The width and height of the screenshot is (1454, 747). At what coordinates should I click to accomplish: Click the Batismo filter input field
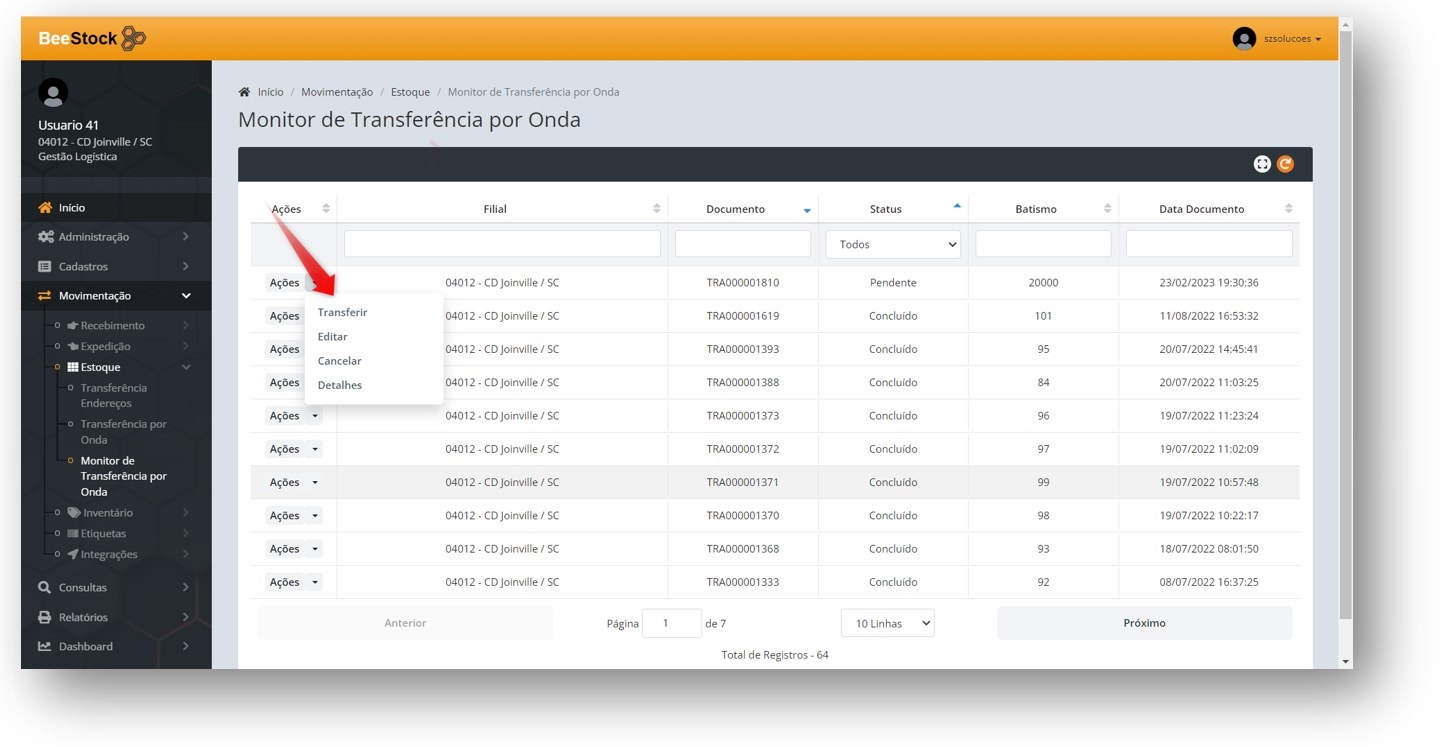(1043, 244)
